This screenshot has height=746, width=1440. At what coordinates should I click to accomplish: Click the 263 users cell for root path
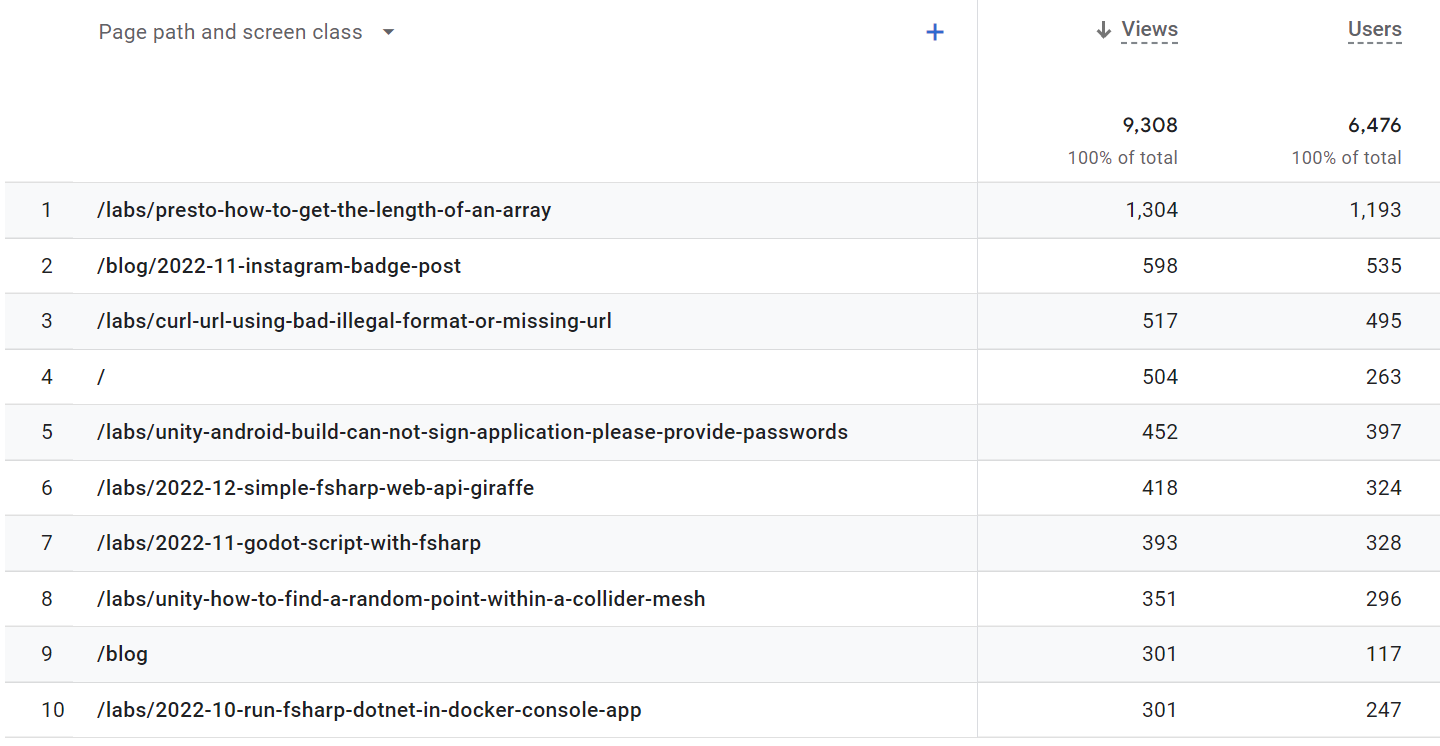click(x=1384, y=377)
